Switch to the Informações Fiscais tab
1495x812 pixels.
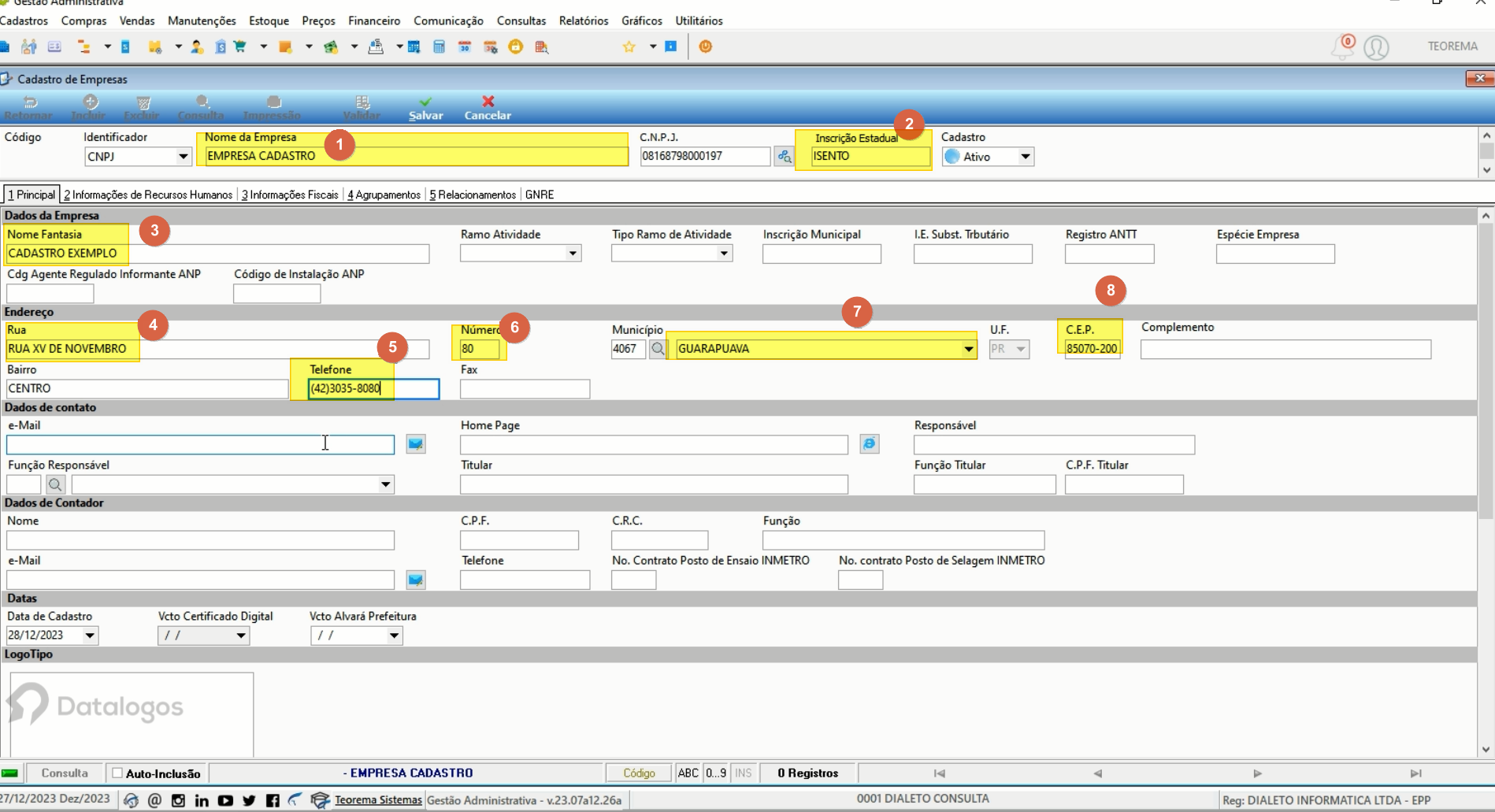pos(290,195)
